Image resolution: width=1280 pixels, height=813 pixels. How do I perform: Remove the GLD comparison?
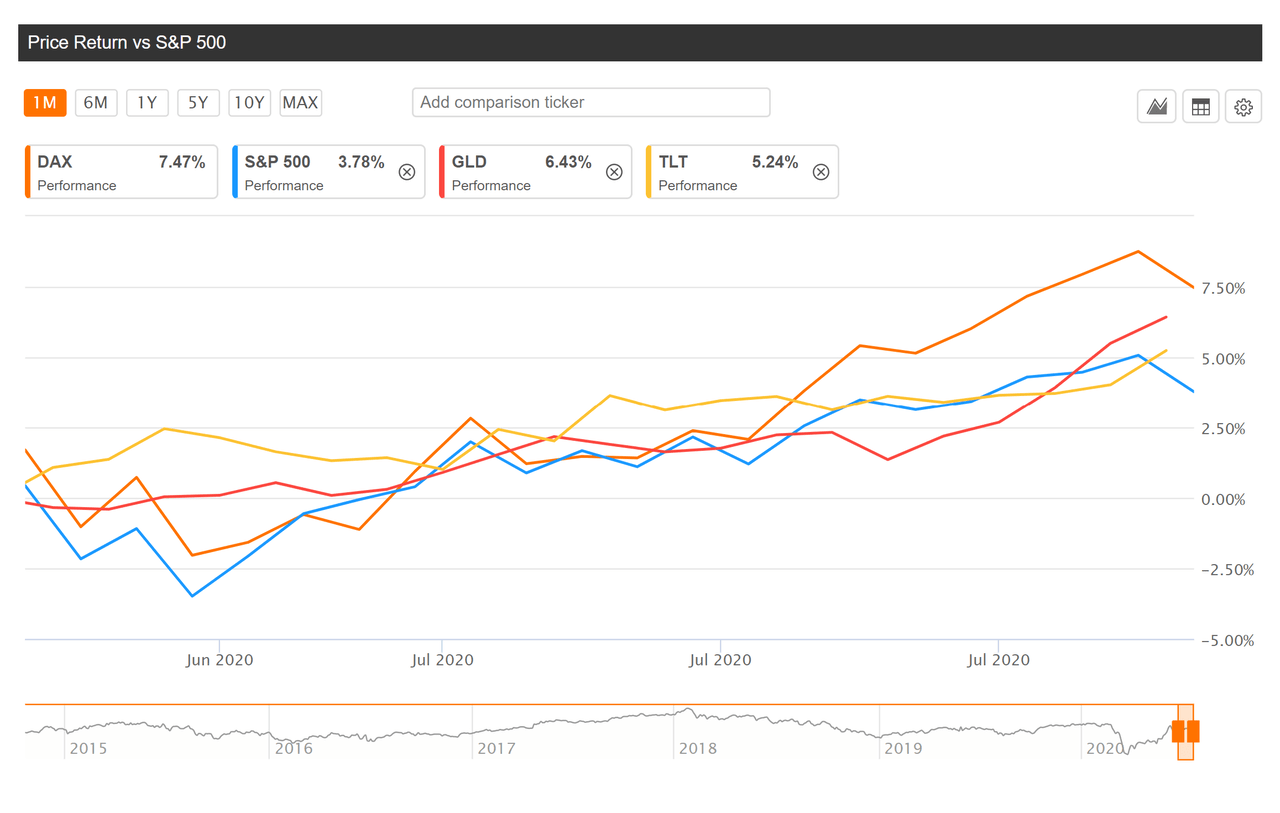(x=614, y=171)
